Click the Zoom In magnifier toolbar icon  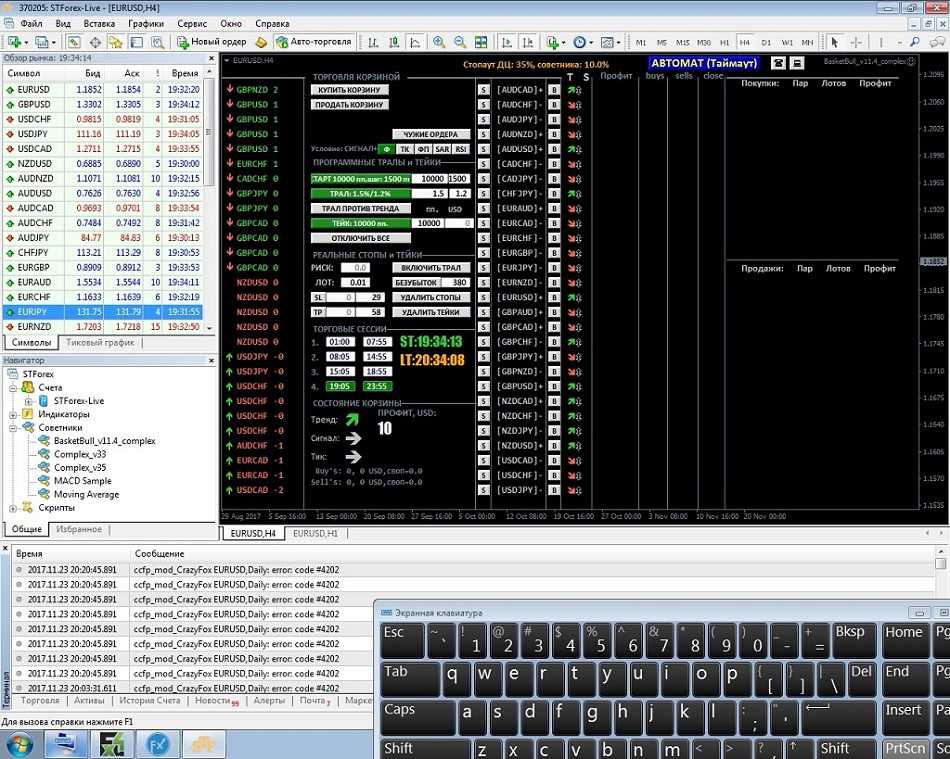[x=439, y=42]
